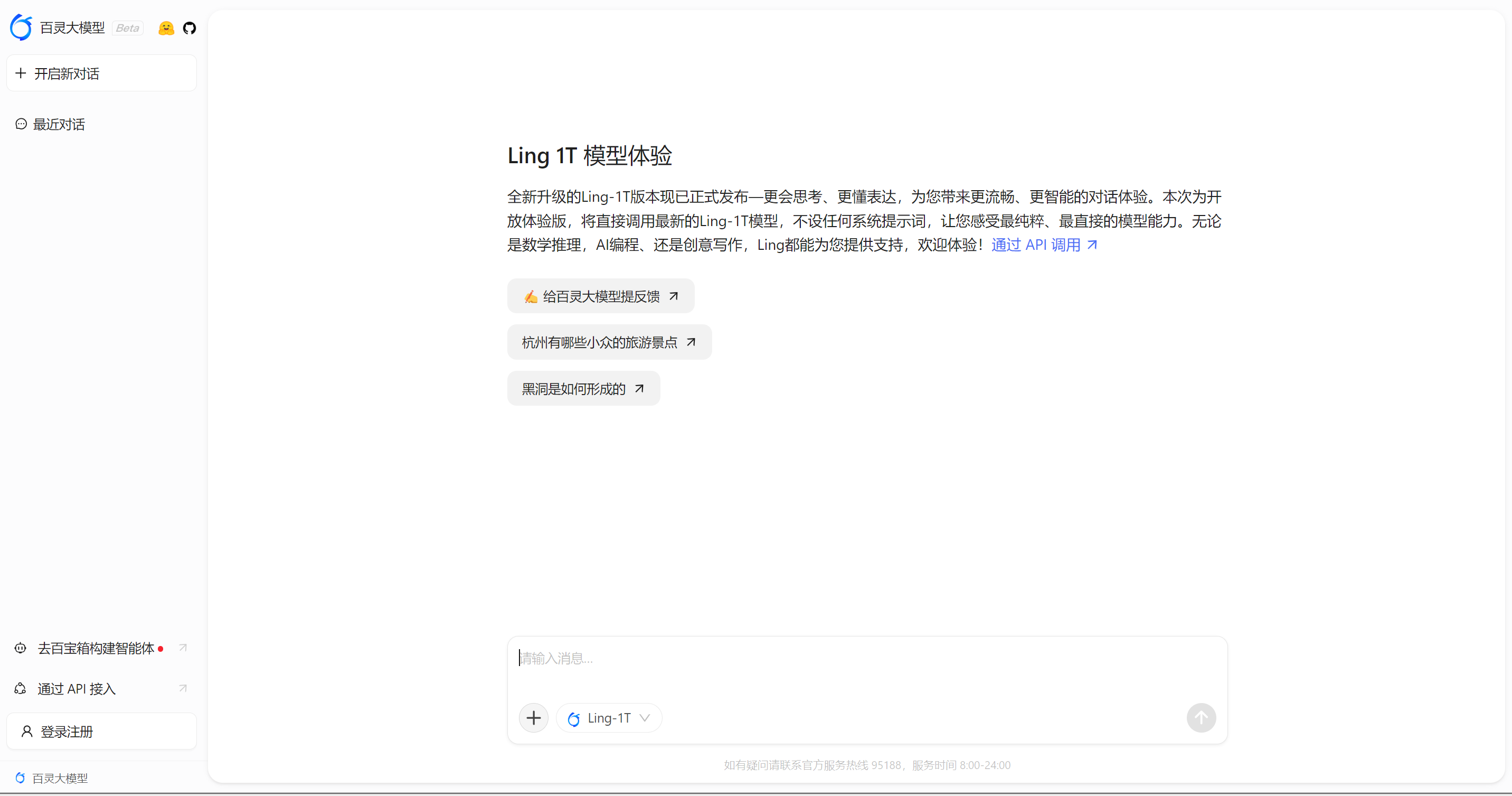Expand the Ling-1T model selector dropdown

pos(645,718)
